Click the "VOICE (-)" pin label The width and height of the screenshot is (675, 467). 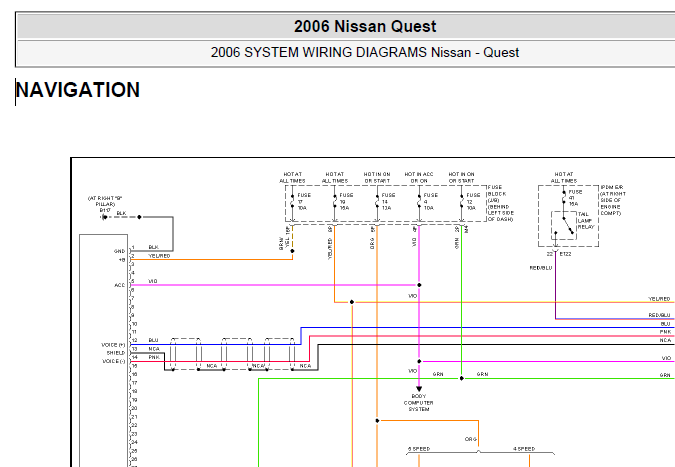pos(113,361)
